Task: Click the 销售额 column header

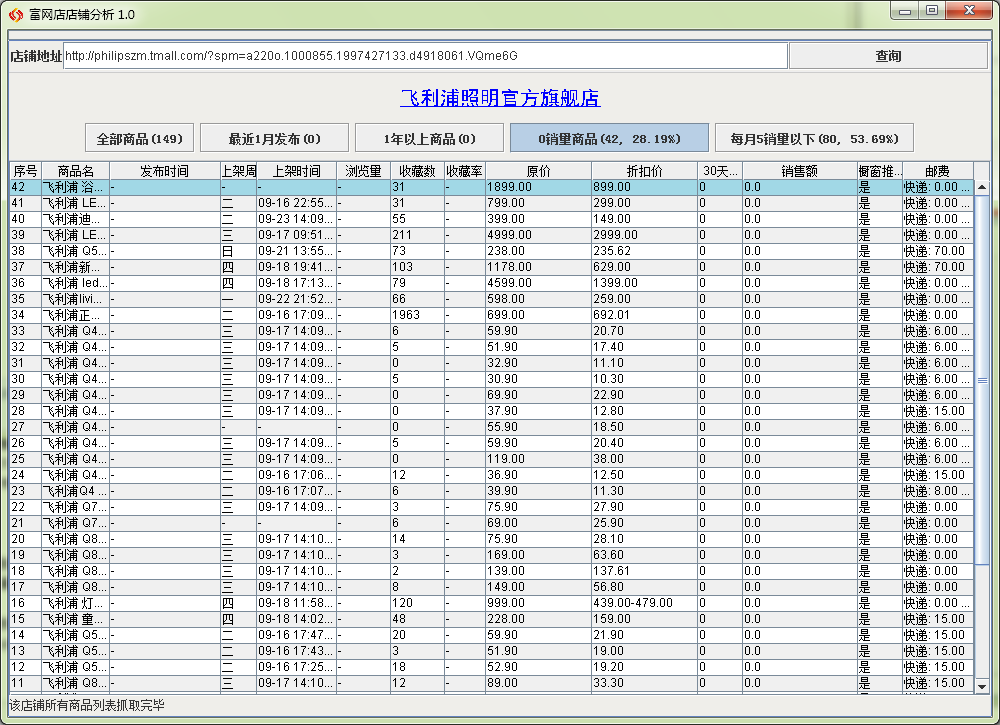Action: pos(799,171)
